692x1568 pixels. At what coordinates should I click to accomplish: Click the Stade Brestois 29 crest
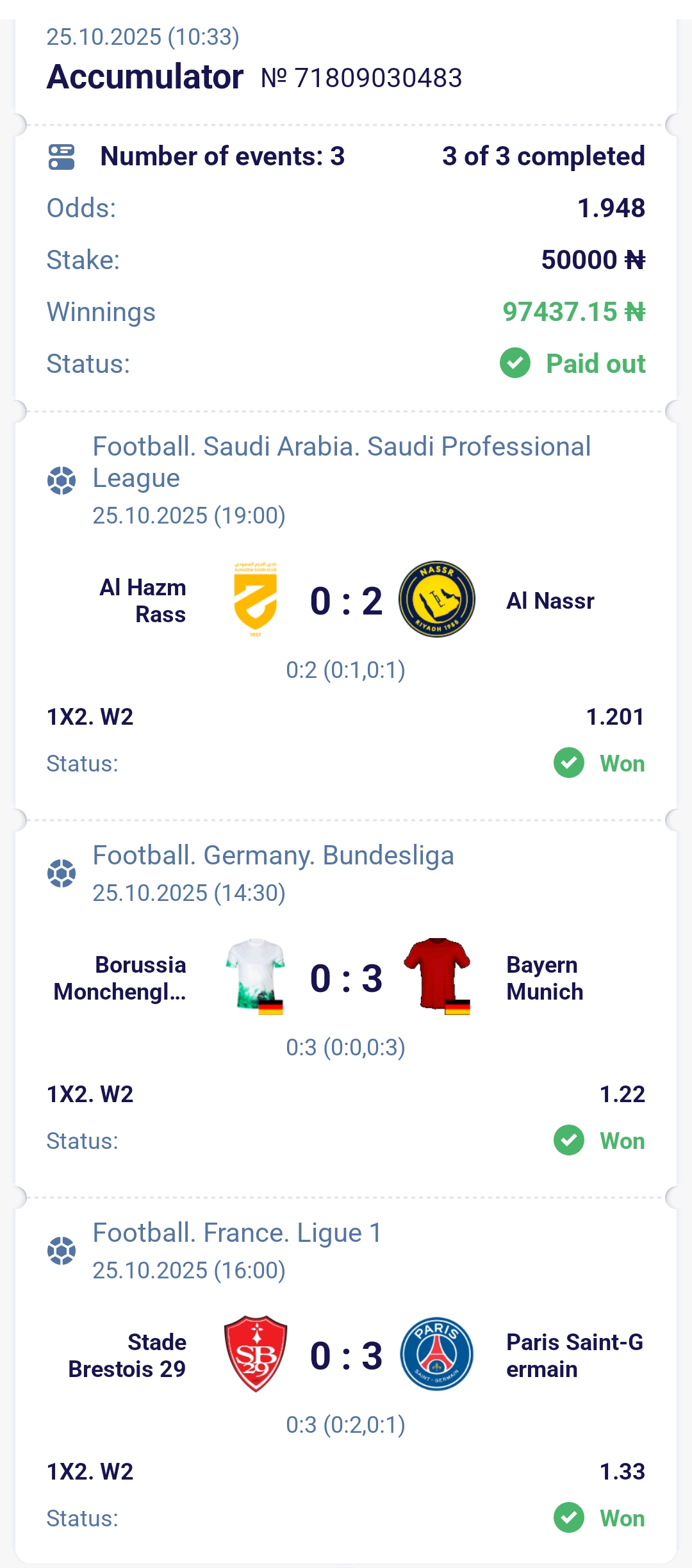pos(255,1354)
